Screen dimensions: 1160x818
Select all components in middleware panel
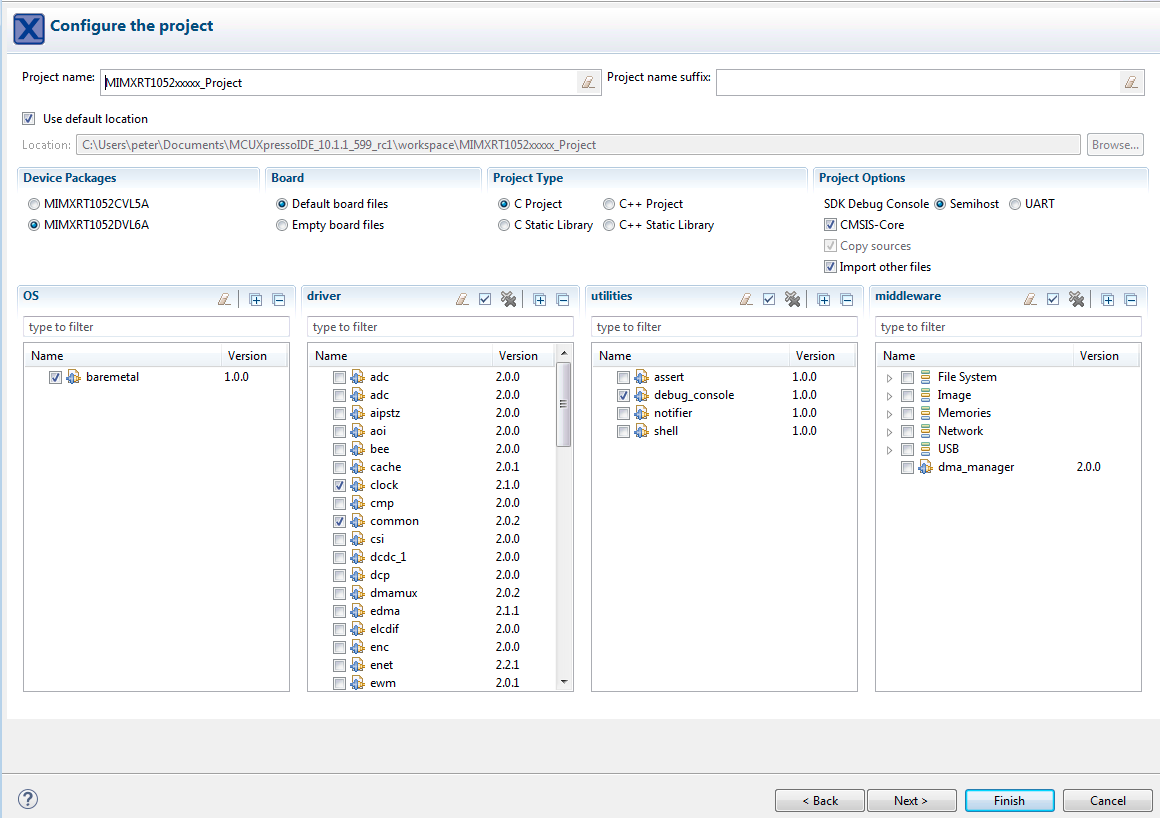(1053, 300)
